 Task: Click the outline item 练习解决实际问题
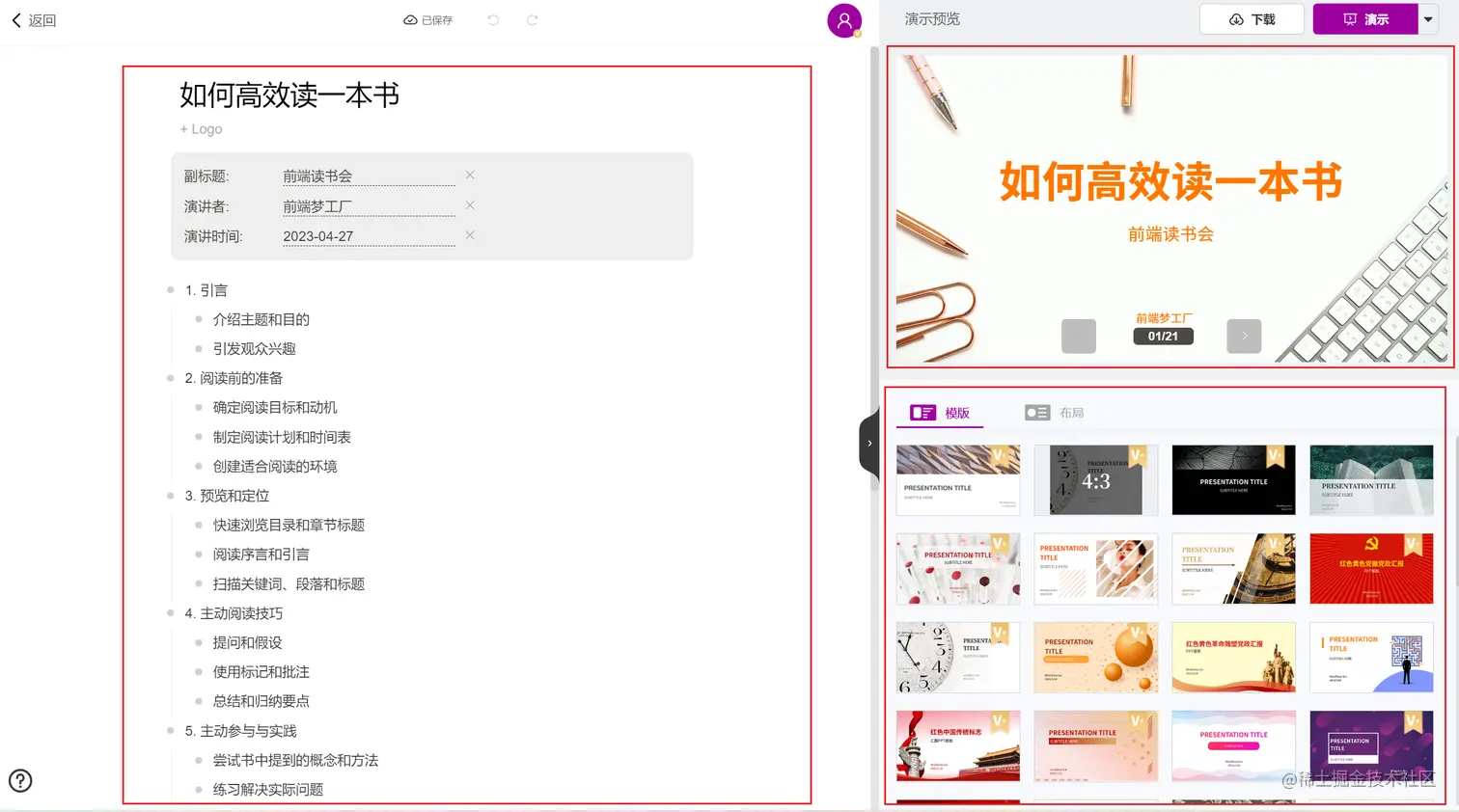point(268,790)
